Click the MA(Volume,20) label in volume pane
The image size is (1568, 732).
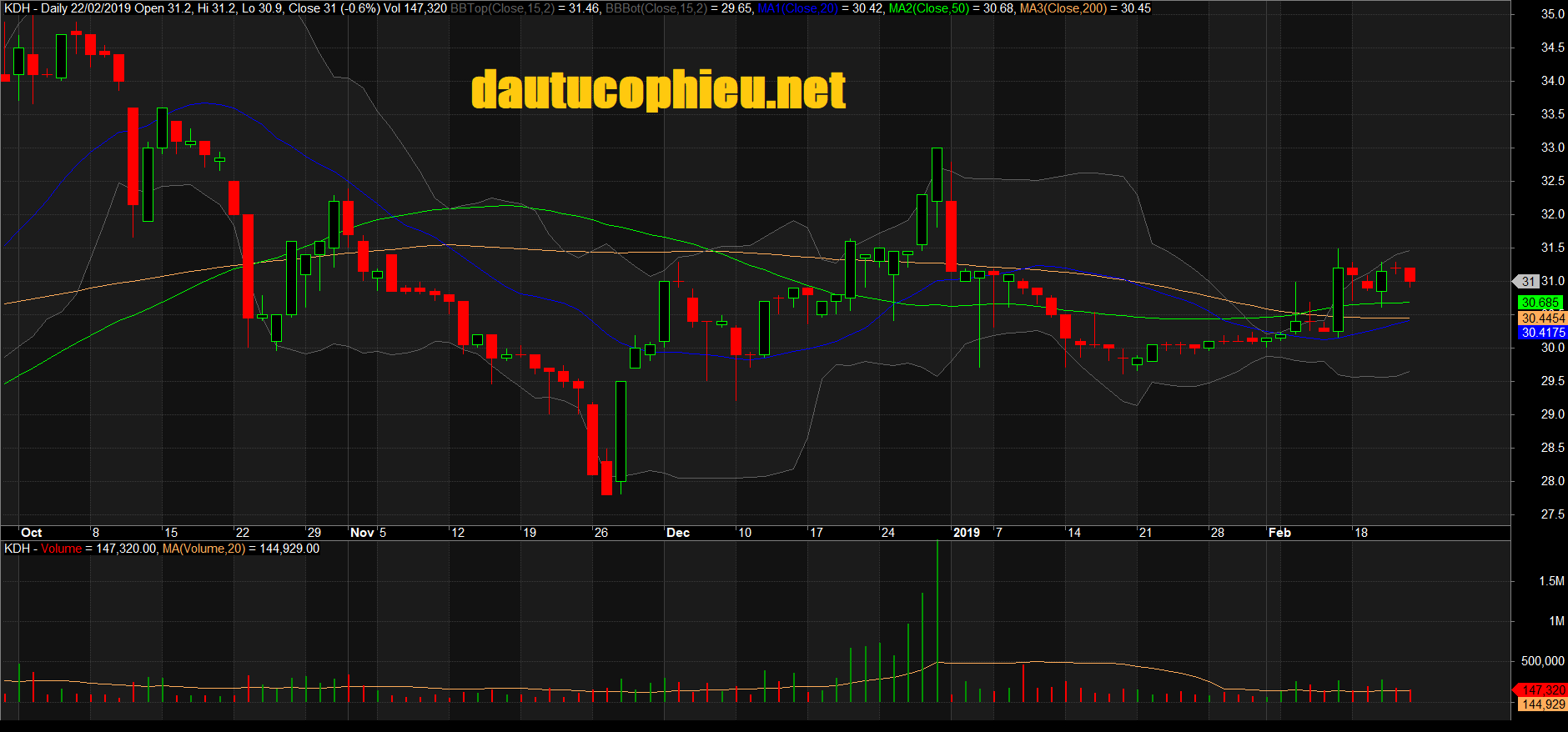[x=204, y=549]
